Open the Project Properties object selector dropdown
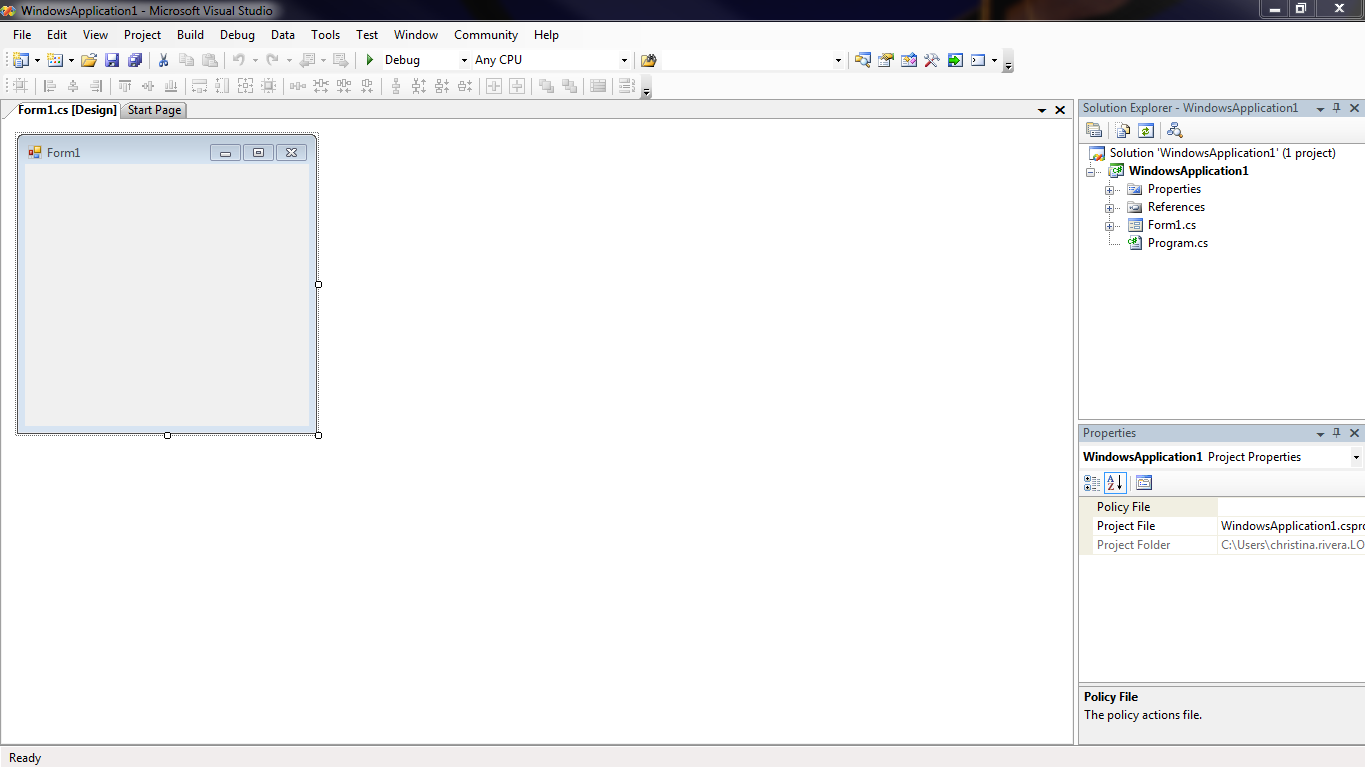 (x=1356, y=457)
